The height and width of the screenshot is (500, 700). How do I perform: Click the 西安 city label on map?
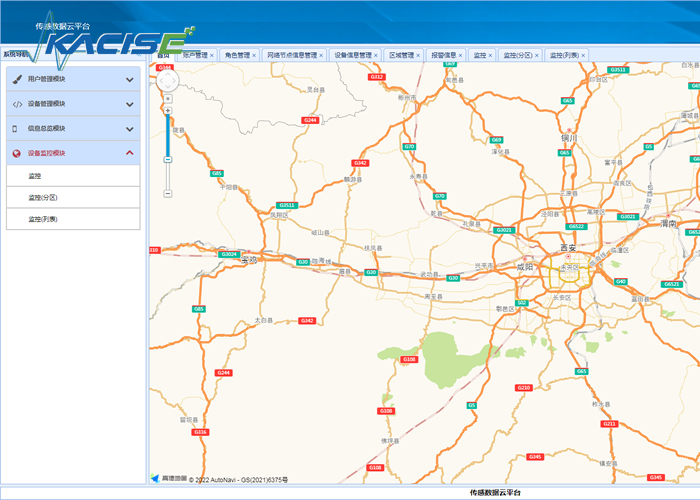click(x=568, y=248)
